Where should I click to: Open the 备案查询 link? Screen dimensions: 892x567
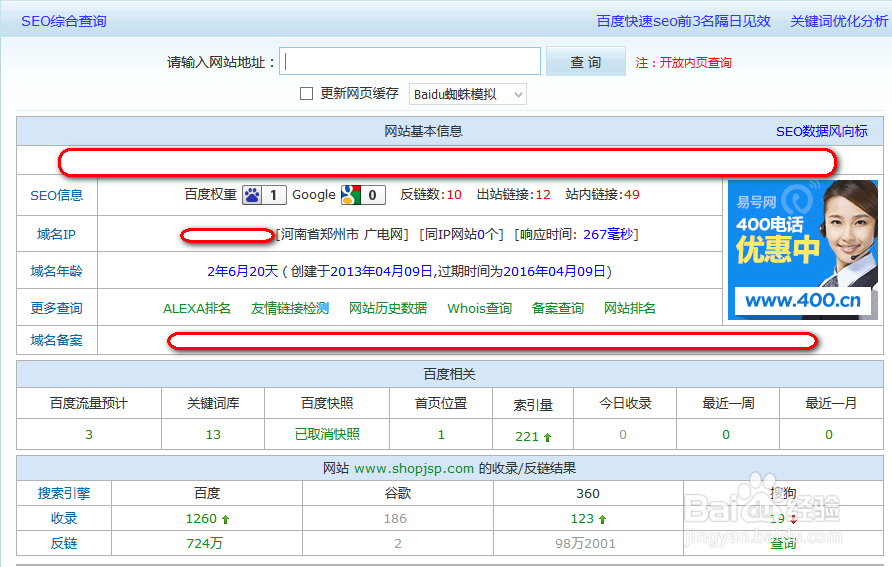[x=558, y=308]
